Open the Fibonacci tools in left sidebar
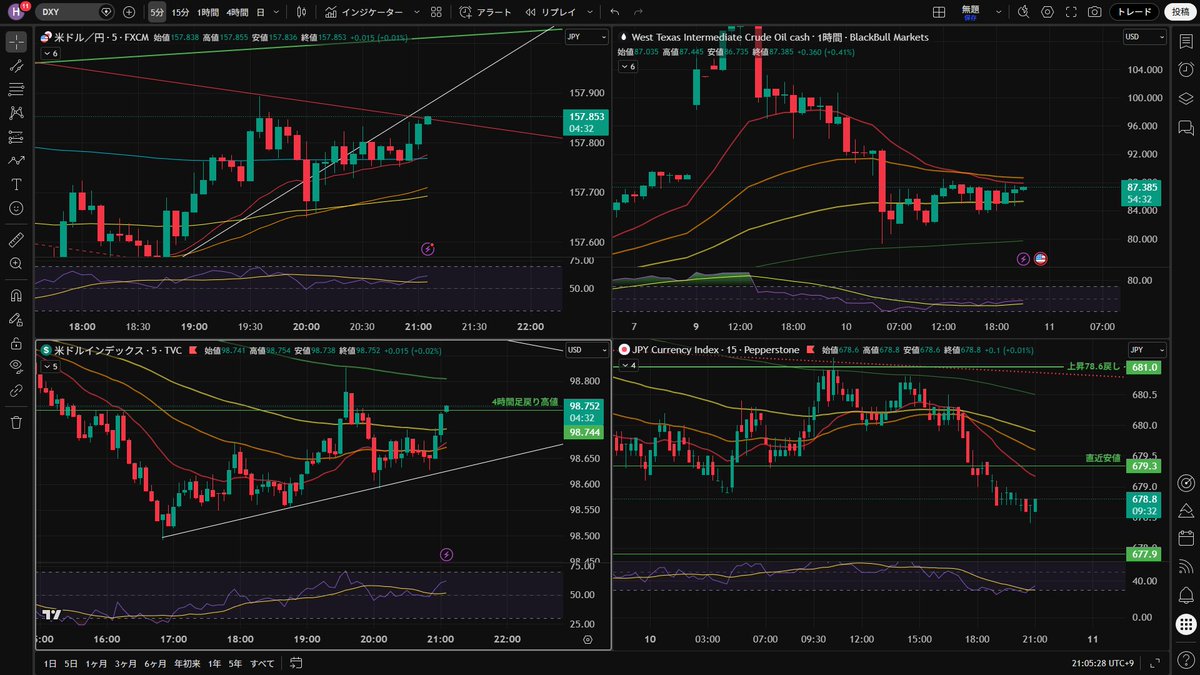This screenshot has height=675, width=1200. coord(16,89)
